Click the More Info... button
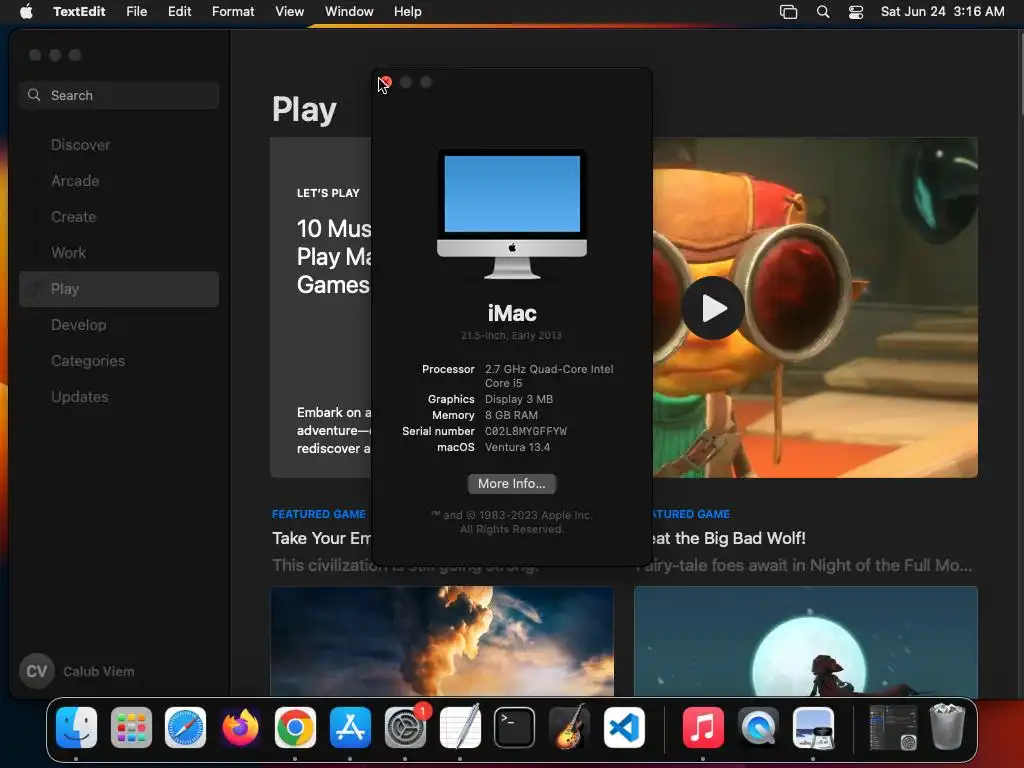Viewport: 1024px width, 768px height. [x=511, y=484]
